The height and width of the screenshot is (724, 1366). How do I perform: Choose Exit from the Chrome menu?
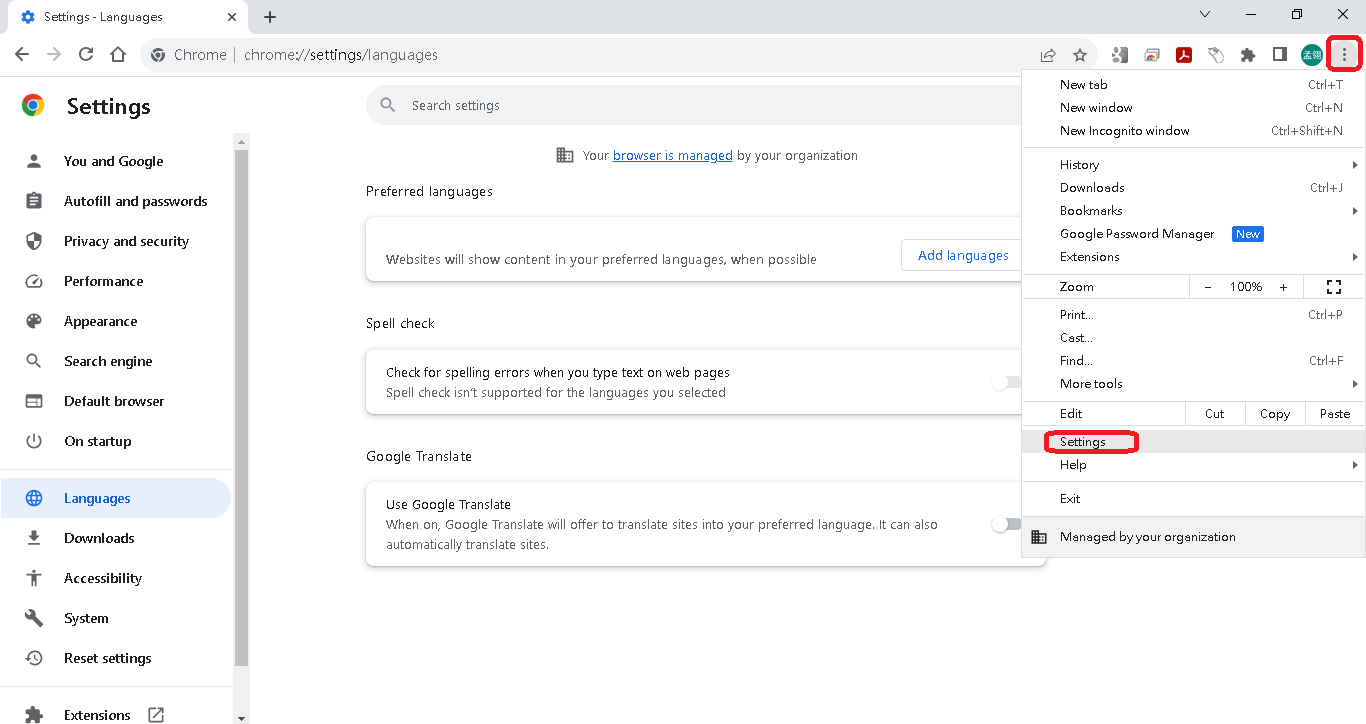[x=1194, y=499]
